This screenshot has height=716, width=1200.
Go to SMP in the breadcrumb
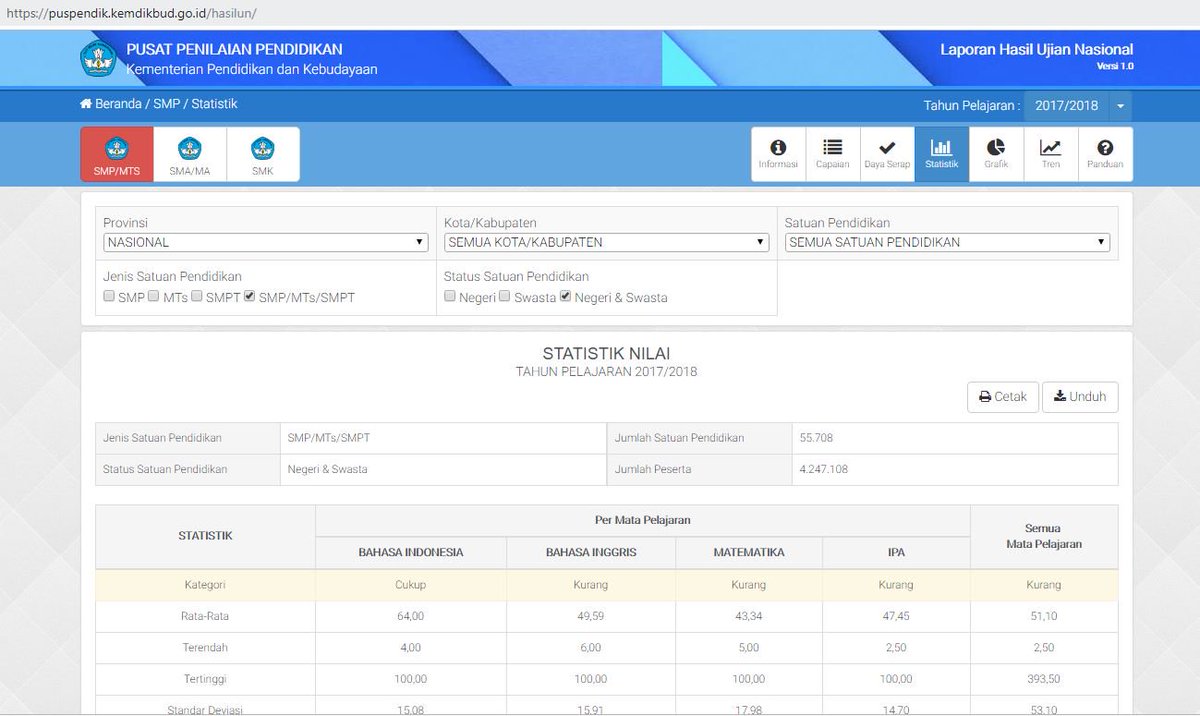(166, 104)
